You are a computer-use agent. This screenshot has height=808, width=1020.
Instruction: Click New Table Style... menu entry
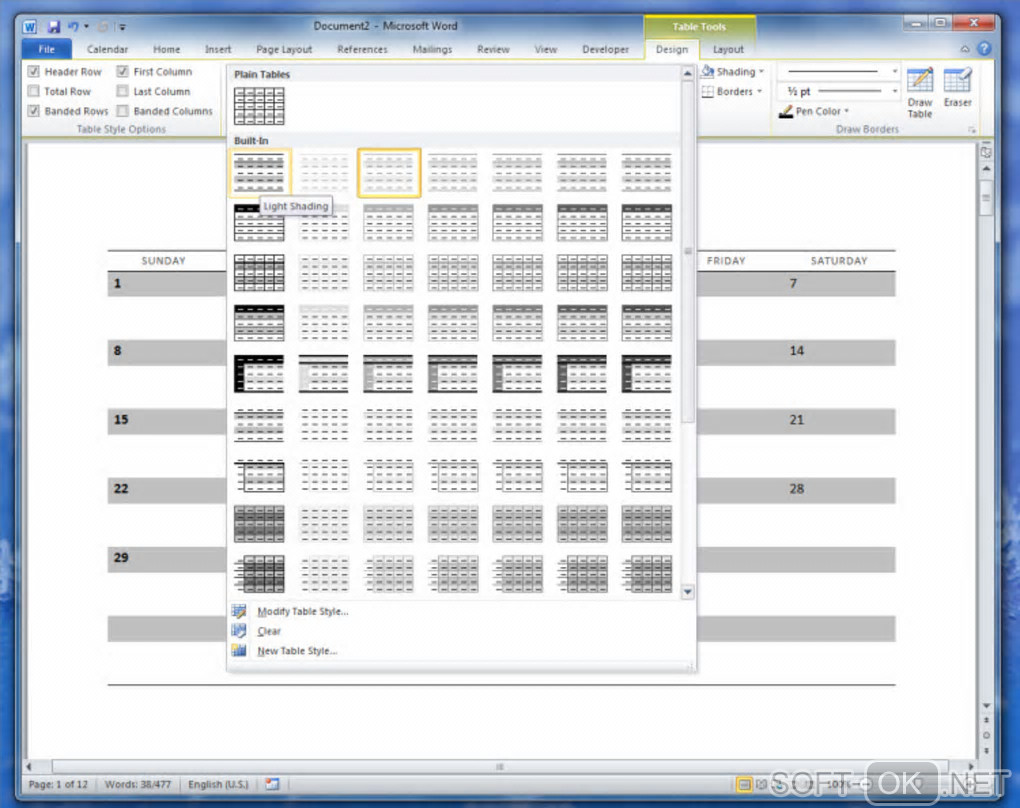click(x=297, y=651)
